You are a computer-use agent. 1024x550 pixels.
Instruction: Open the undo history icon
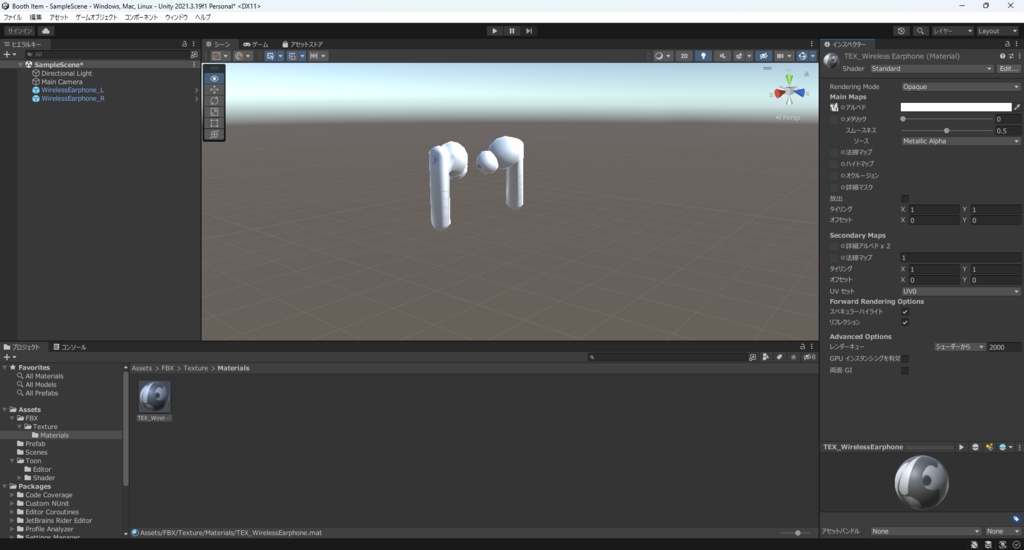point(901,31)
